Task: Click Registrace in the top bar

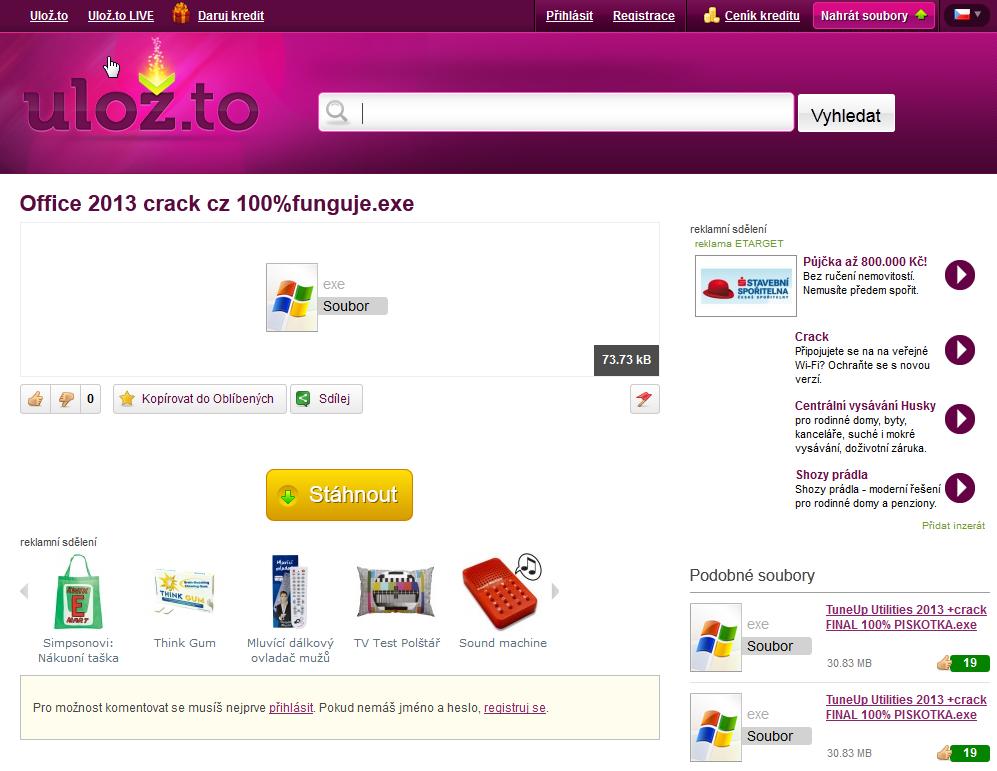Action: (643, 16)
